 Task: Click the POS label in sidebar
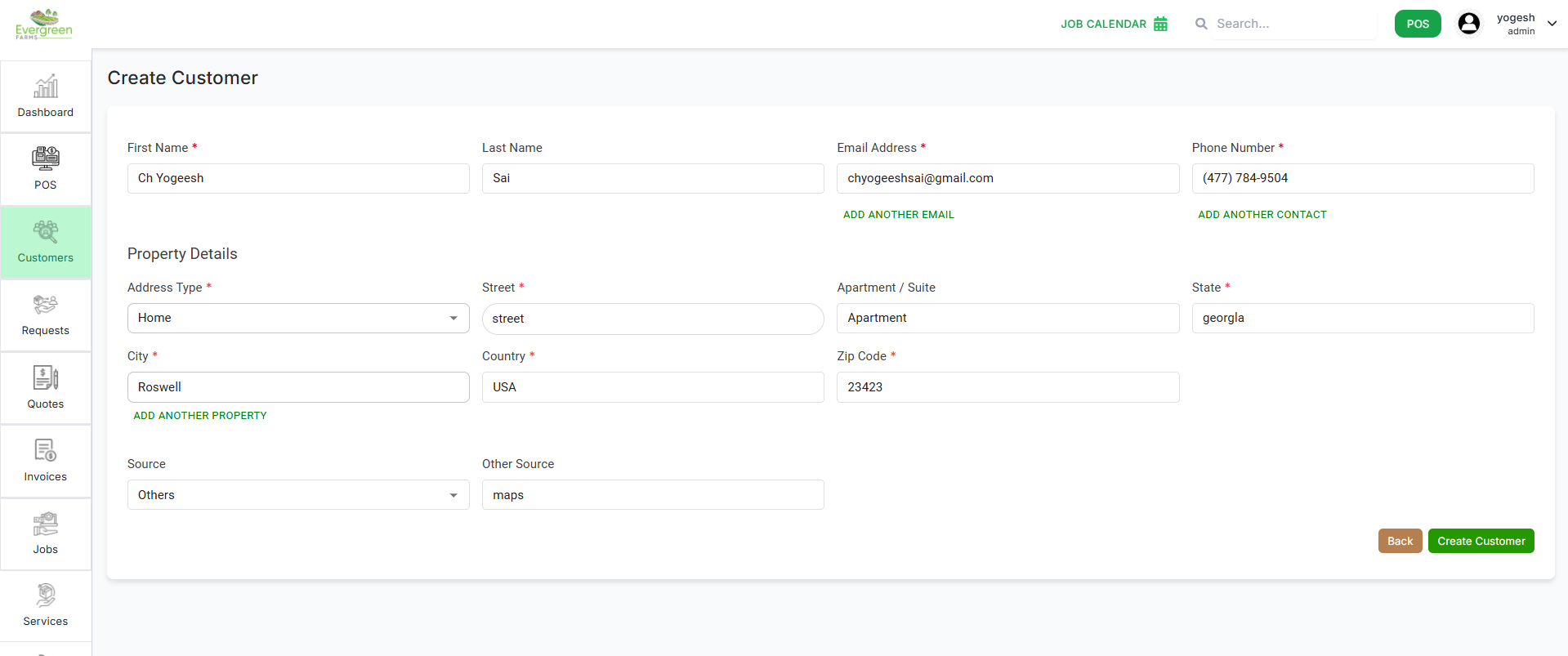click(x=46, y=185)
